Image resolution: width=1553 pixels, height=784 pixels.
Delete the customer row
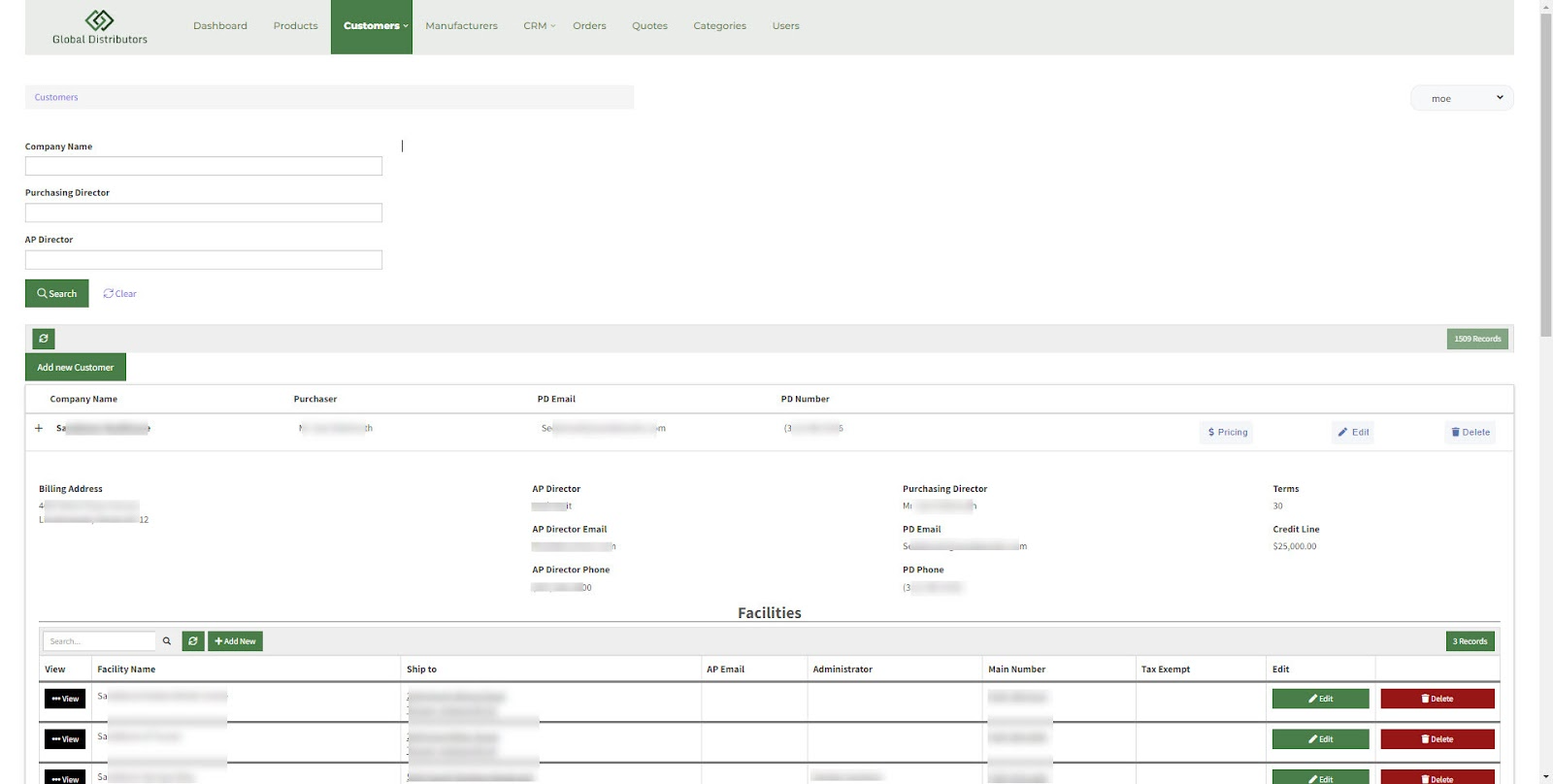tap(1470, 432)
